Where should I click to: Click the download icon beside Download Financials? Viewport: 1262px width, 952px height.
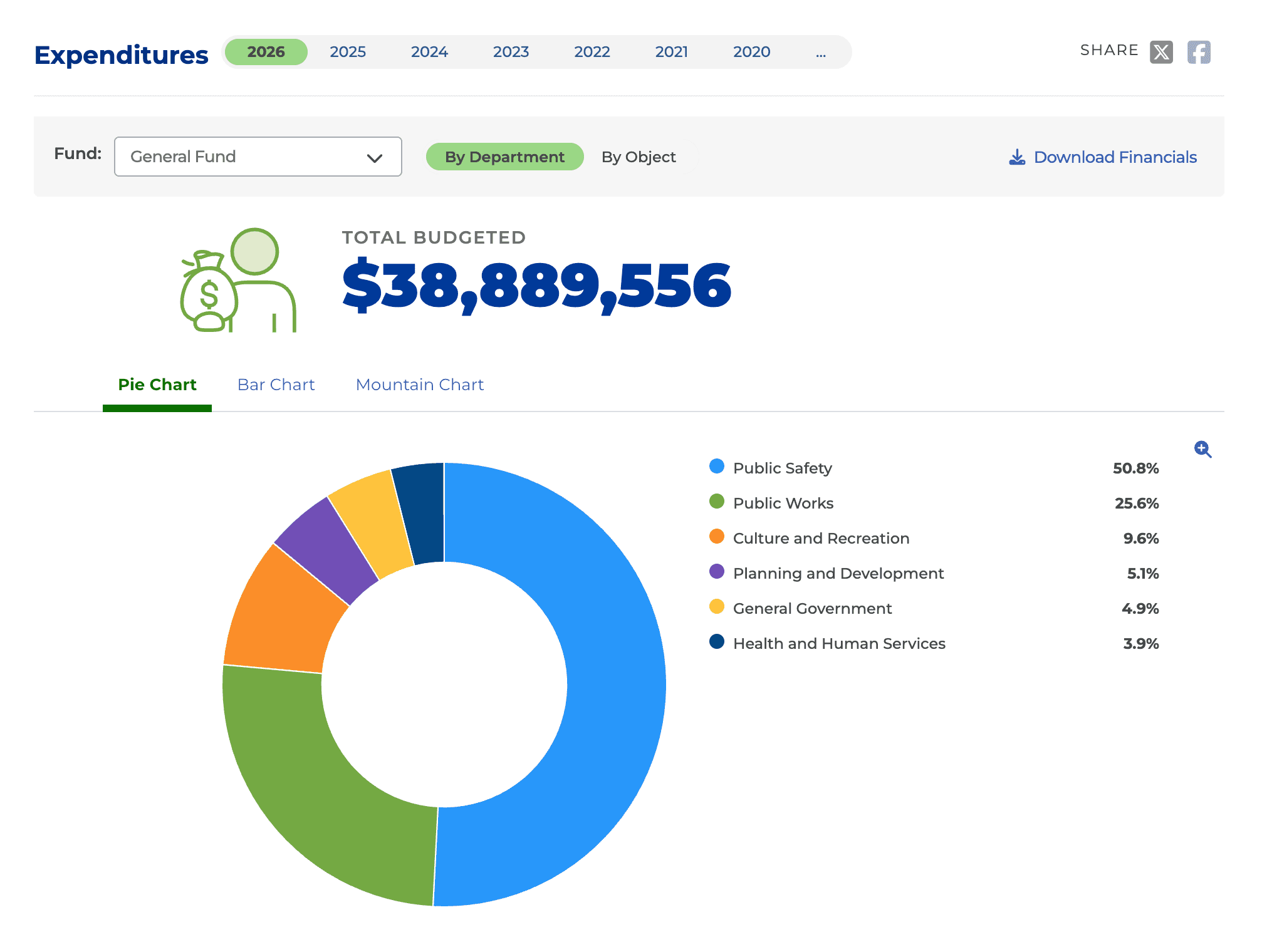(x=1017, y=157)
